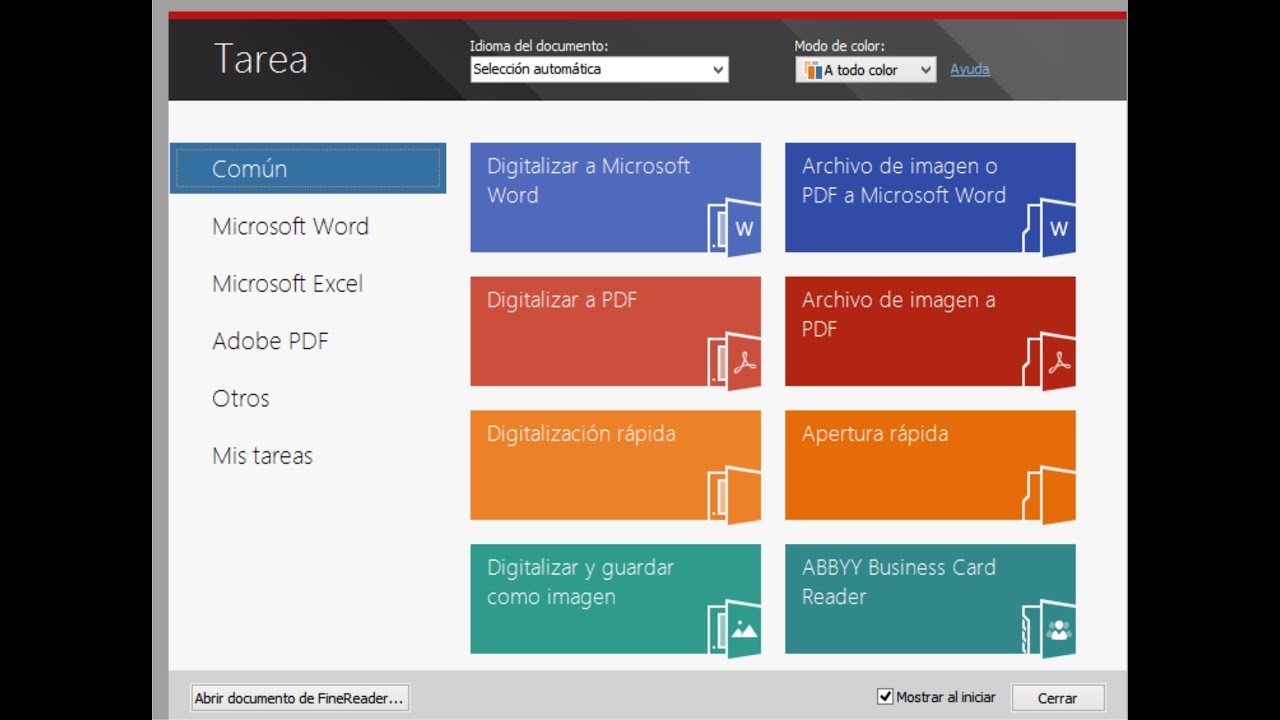
Task: Click the Word icon on Archivo de imagen o PDF tile
Action: [1050, 227]
